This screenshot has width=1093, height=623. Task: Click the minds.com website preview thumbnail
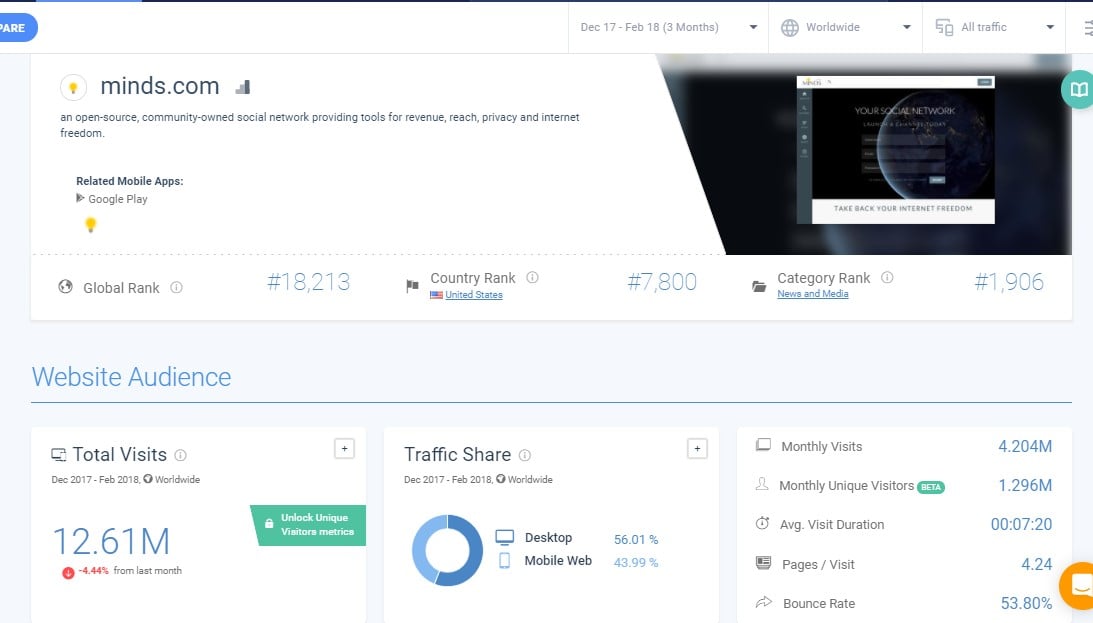click(895, 149)
